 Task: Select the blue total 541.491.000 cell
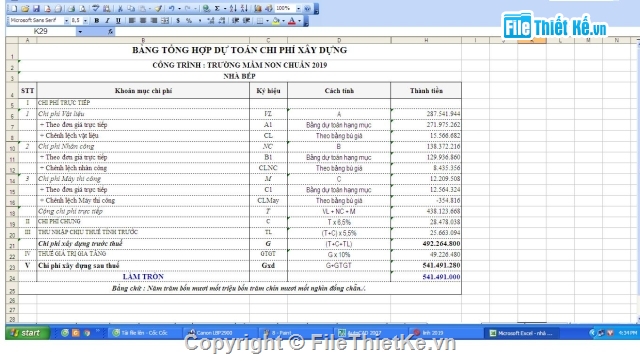pos(426,276)
